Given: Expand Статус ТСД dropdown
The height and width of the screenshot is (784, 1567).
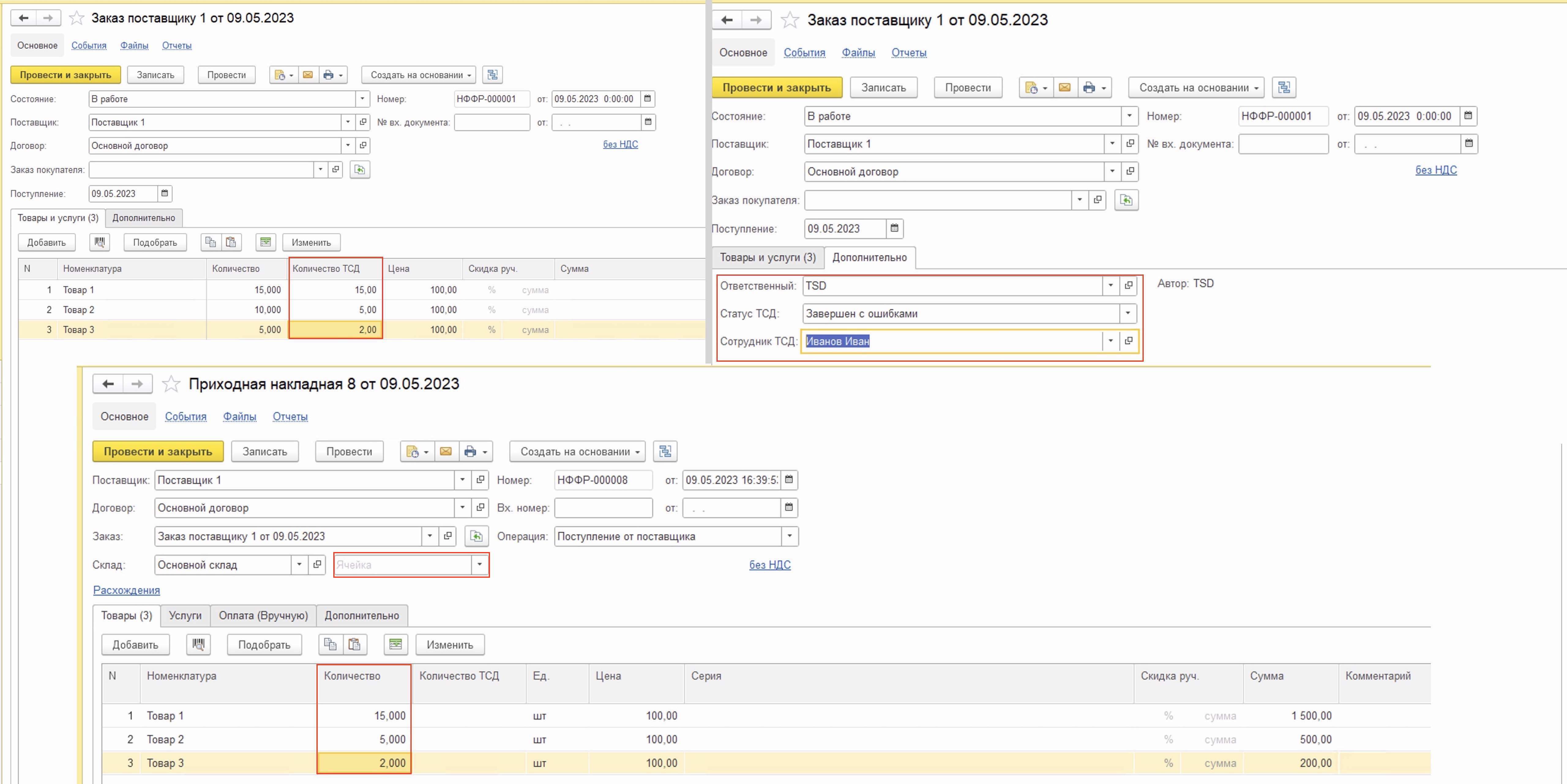Looking at the screenshot, I should [x=1128, y=314].
